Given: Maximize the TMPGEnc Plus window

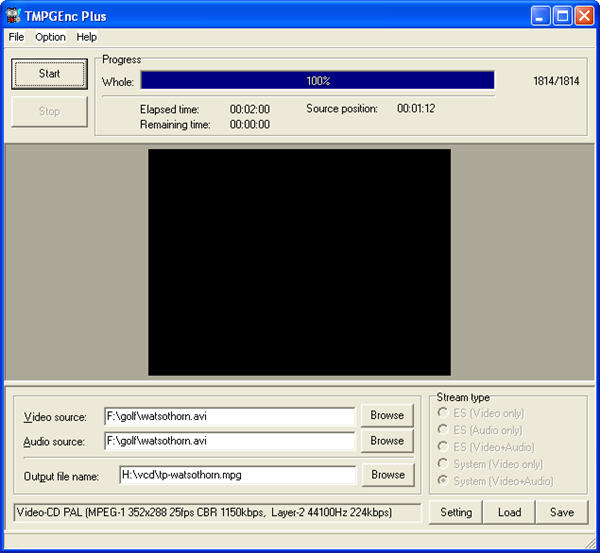Looking at the screenshot, I should 562,16.
